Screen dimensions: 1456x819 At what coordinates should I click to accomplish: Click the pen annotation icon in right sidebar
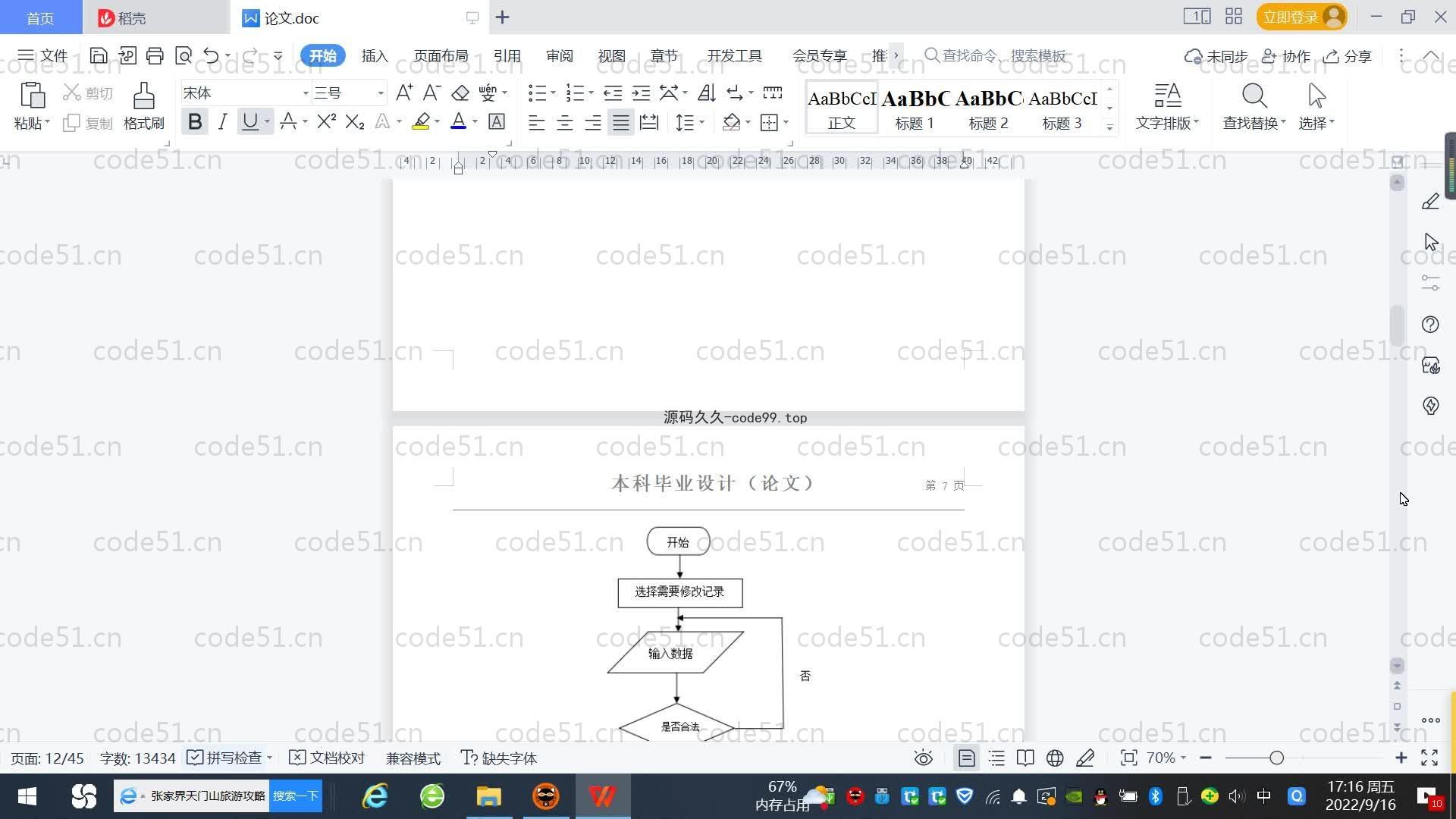(1430, 201)
